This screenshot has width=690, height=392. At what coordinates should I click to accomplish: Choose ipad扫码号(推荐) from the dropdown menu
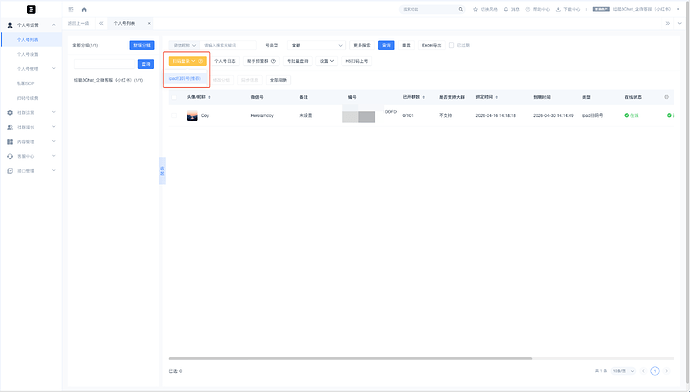pos(185,78)
